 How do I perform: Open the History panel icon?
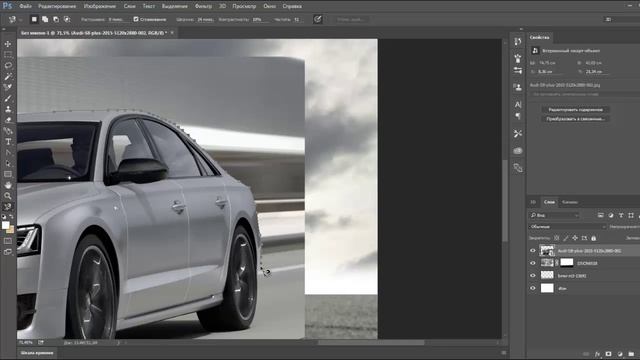[x=518, y=42]
